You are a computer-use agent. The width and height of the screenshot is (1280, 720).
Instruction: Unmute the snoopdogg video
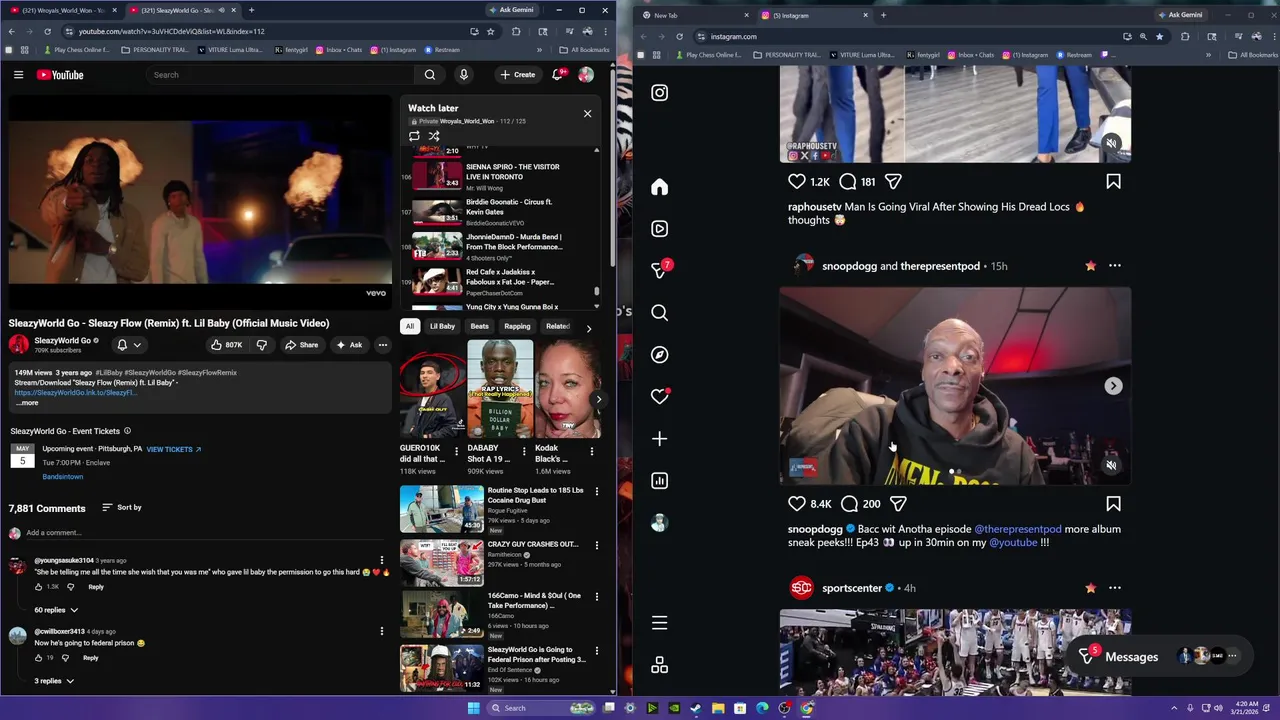pos(1111,465)
